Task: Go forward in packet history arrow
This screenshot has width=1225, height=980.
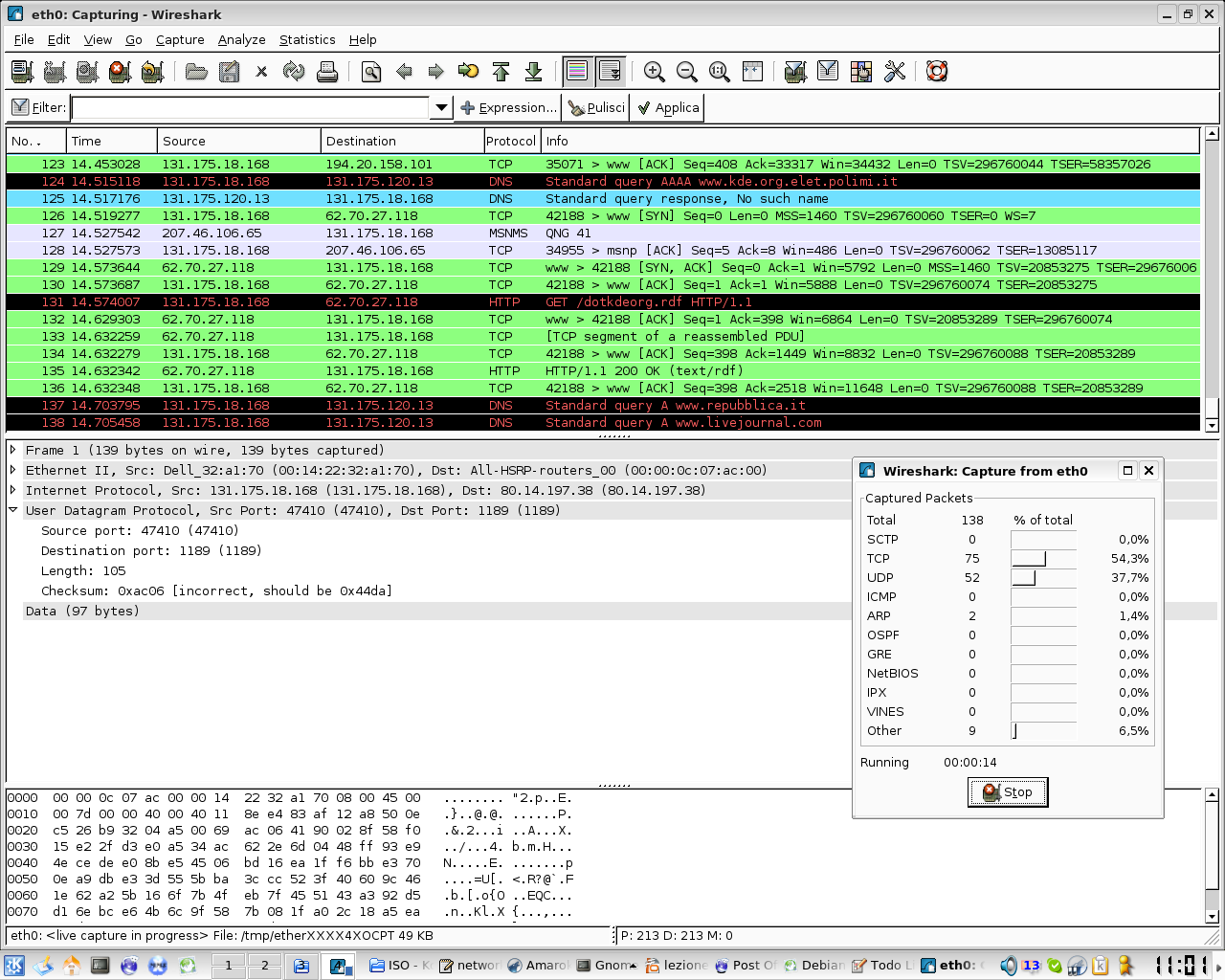Action: click(436, 72)
